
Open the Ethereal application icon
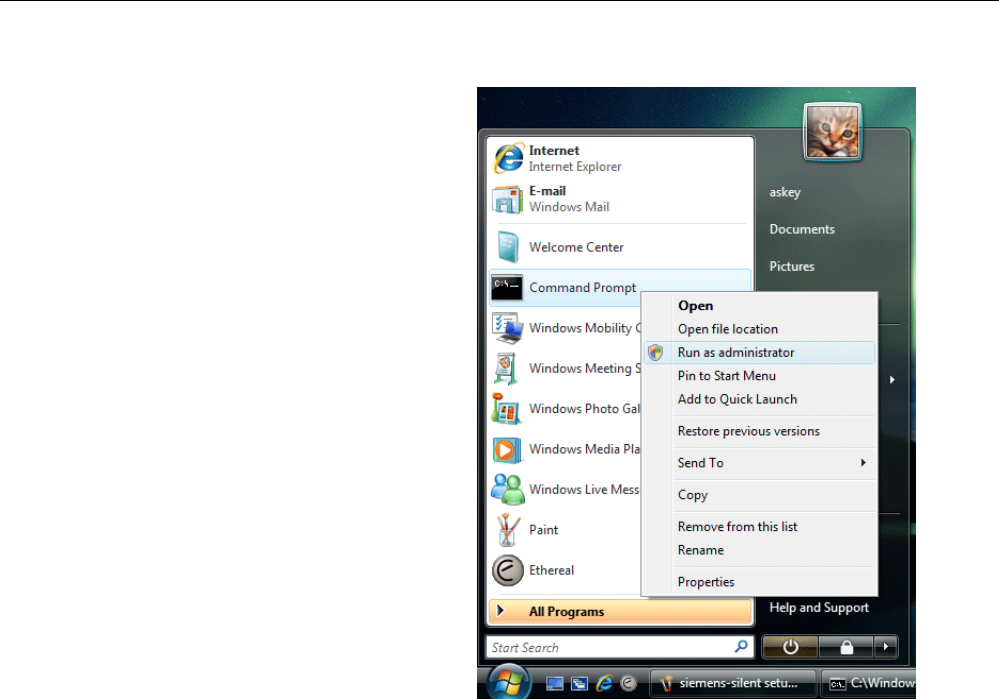pos(508,570)
